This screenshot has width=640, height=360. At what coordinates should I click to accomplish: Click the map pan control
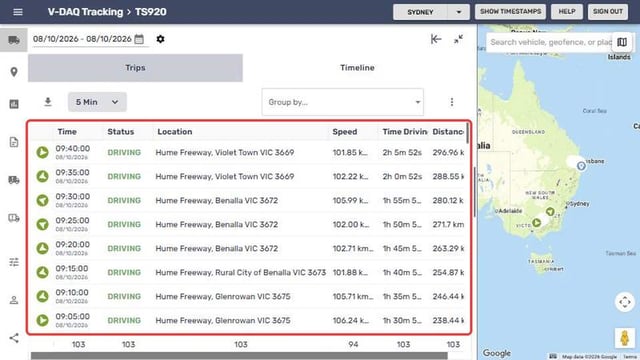[624, 302]
